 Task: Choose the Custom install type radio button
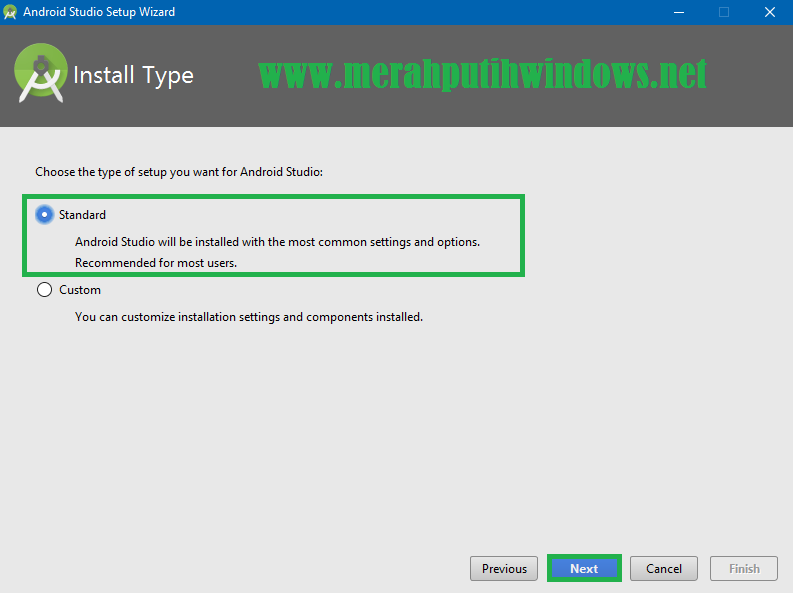pyautogui.click(x=45, y=290)
